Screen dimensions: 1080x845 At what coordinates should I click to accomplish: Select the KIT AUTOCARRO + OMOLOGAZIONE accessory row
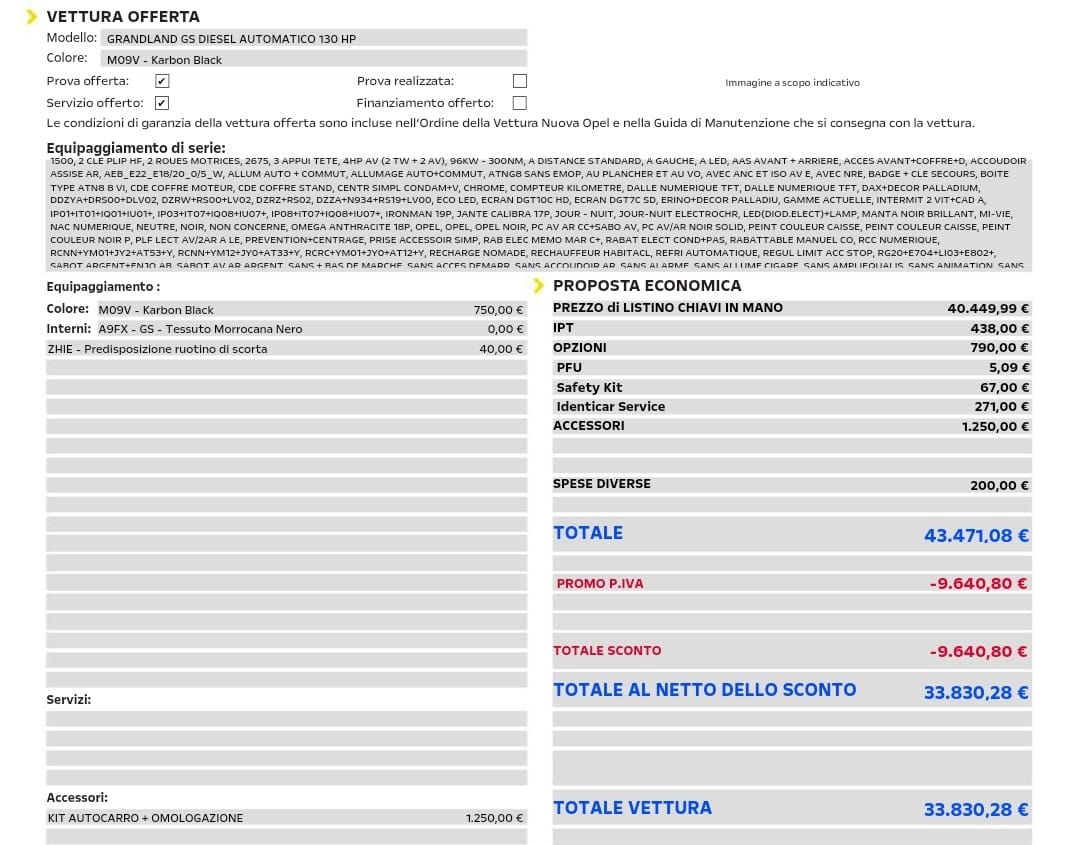click(286, 818)
